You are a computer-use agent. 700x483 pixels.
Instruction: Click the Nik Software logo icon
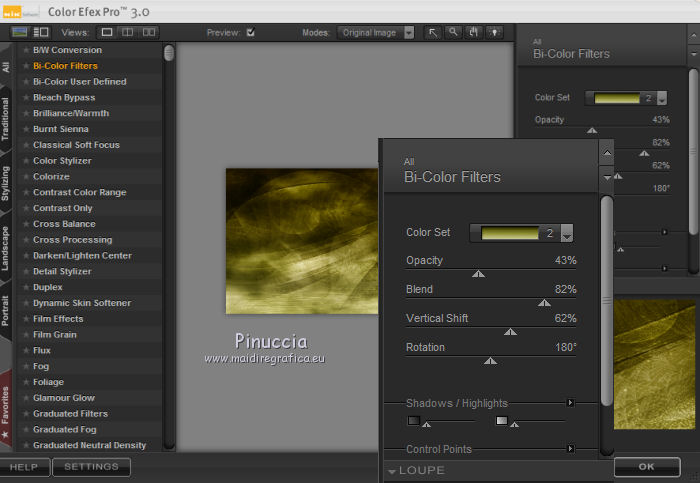coord(12,12)
